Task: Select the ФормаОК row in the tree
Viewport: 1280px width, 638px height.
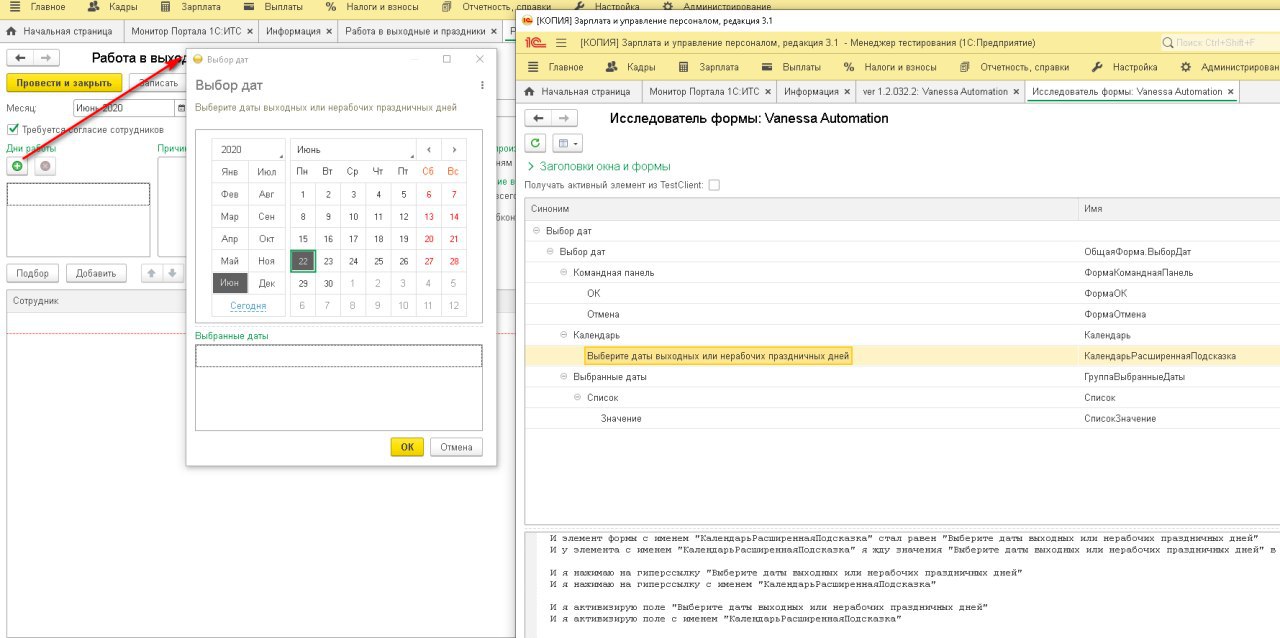Action: coord(902,293)
